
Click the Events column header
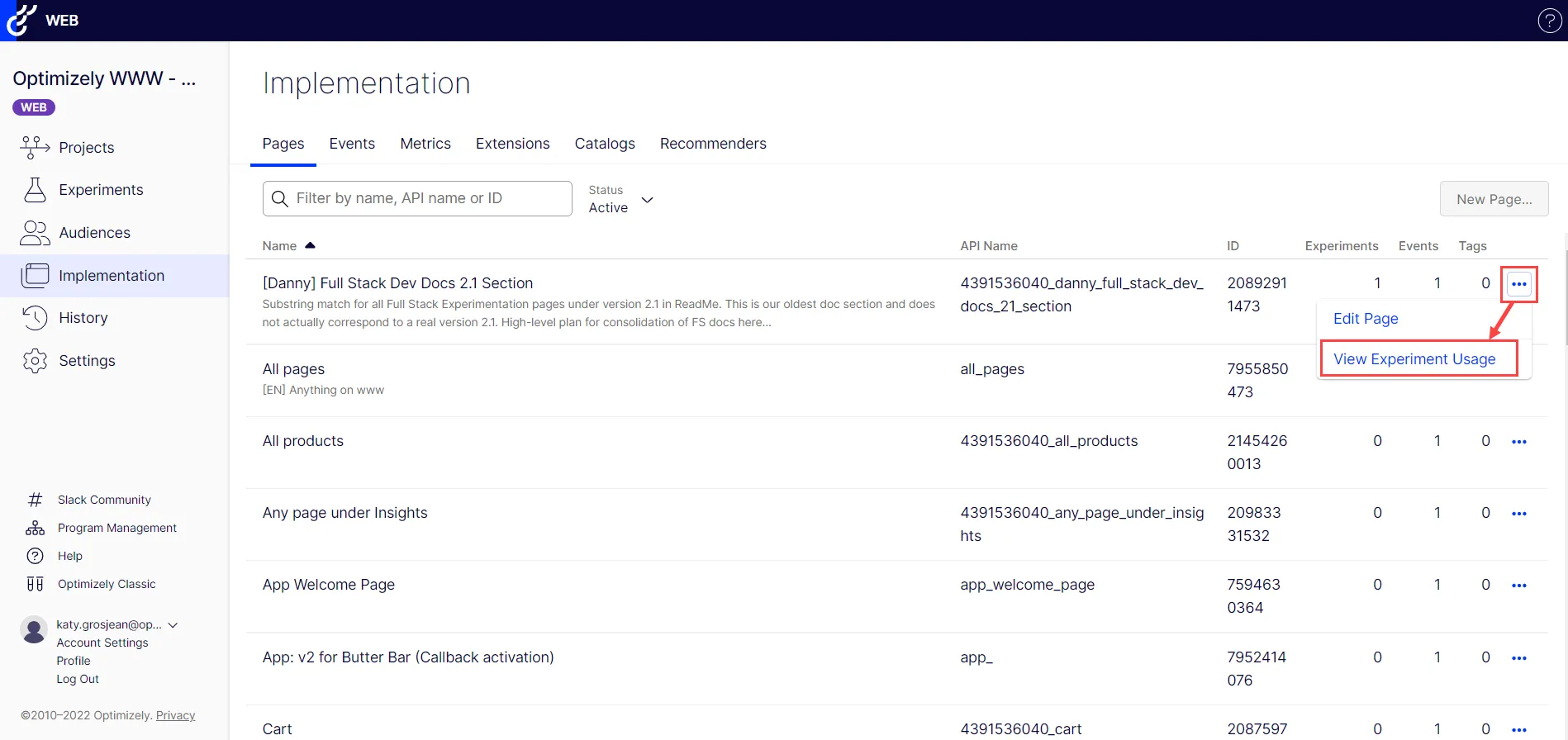point(1418,246)
